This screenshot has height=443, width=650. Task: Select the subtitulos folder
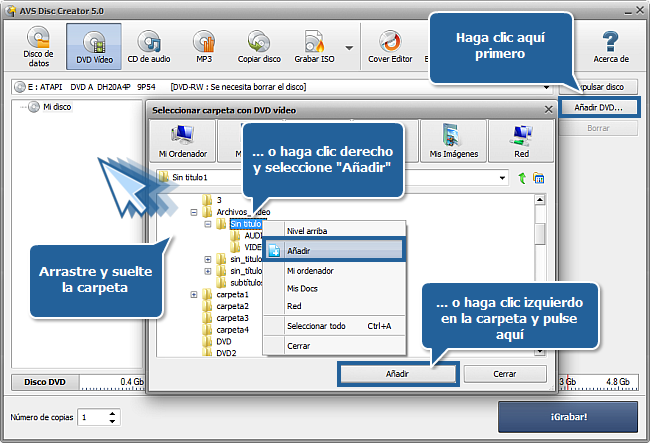click(246, 283)
